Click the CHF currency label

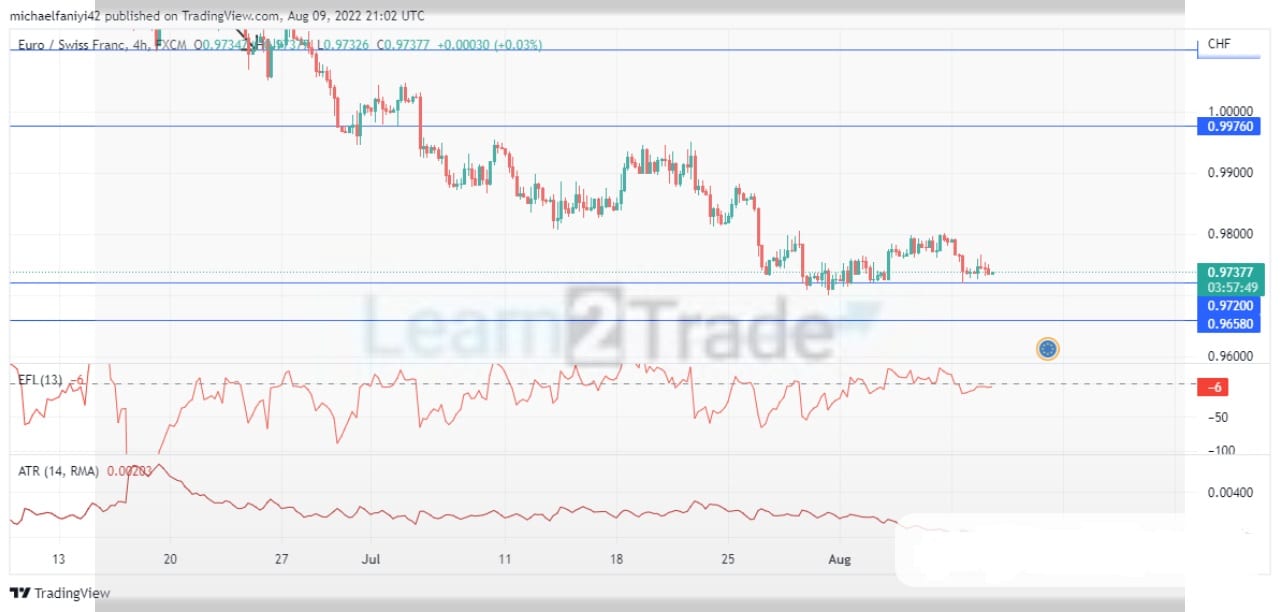[x=1219, y=44]
